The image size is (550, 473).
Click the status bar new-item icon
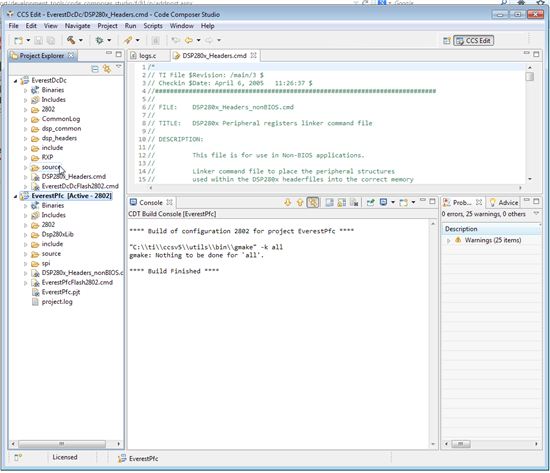pyautogui.click(x=18, y=457)
